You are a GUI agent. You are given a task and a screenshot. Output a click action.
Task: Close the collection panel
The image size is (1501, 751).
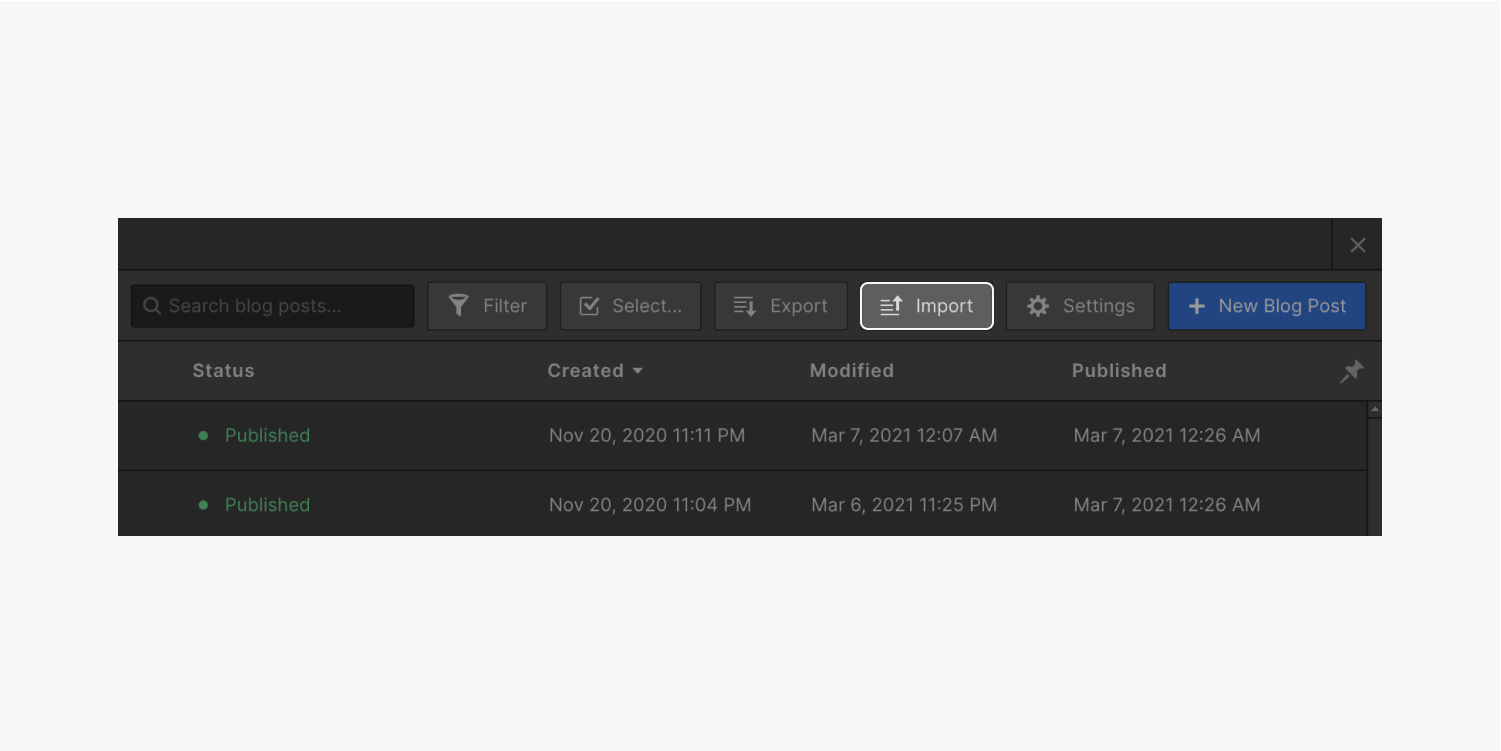point(1358,245)
